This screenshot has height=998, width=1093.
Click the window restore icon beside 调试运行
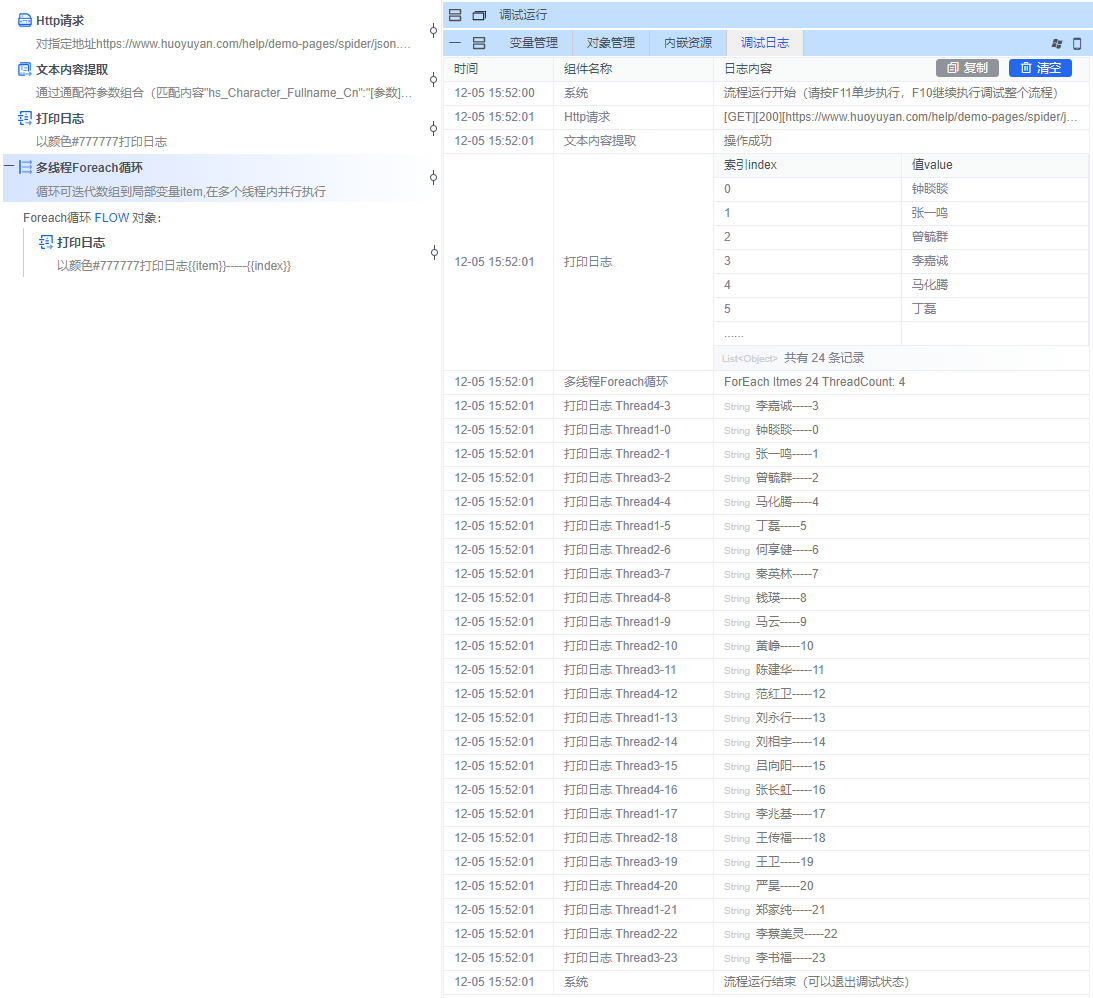point(479,15)
